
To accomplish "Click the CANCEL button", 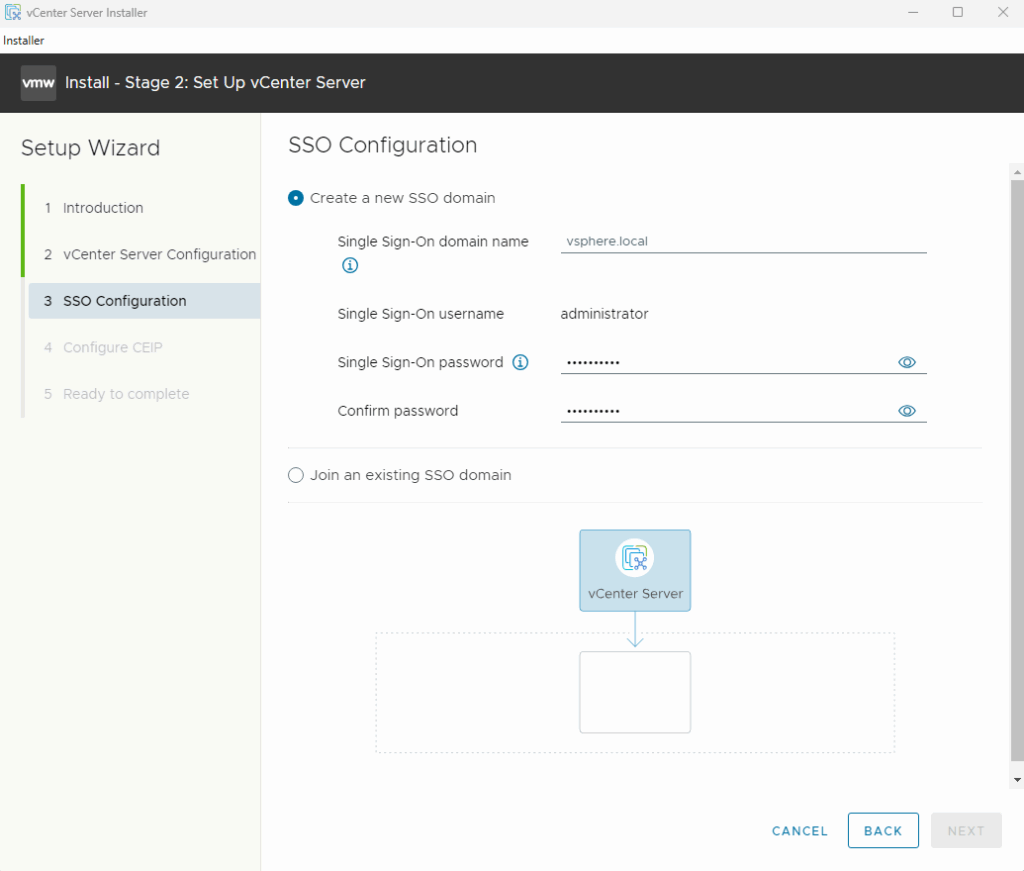I will [x=800, y=831].
